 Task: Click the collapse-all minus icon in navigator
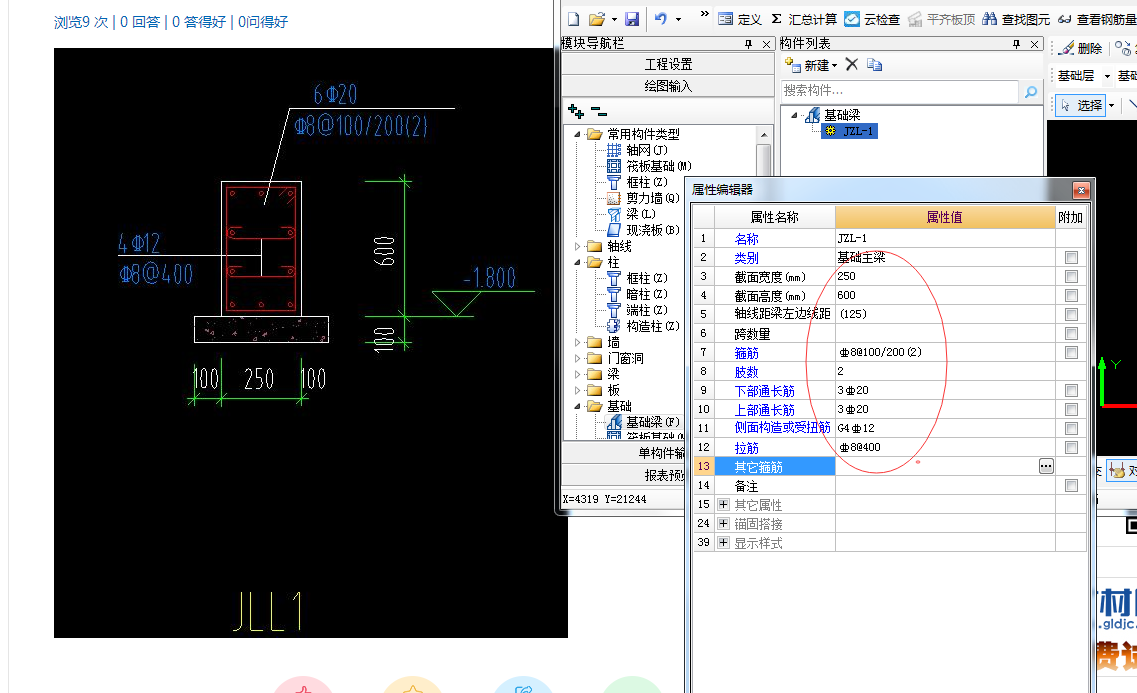599,111
